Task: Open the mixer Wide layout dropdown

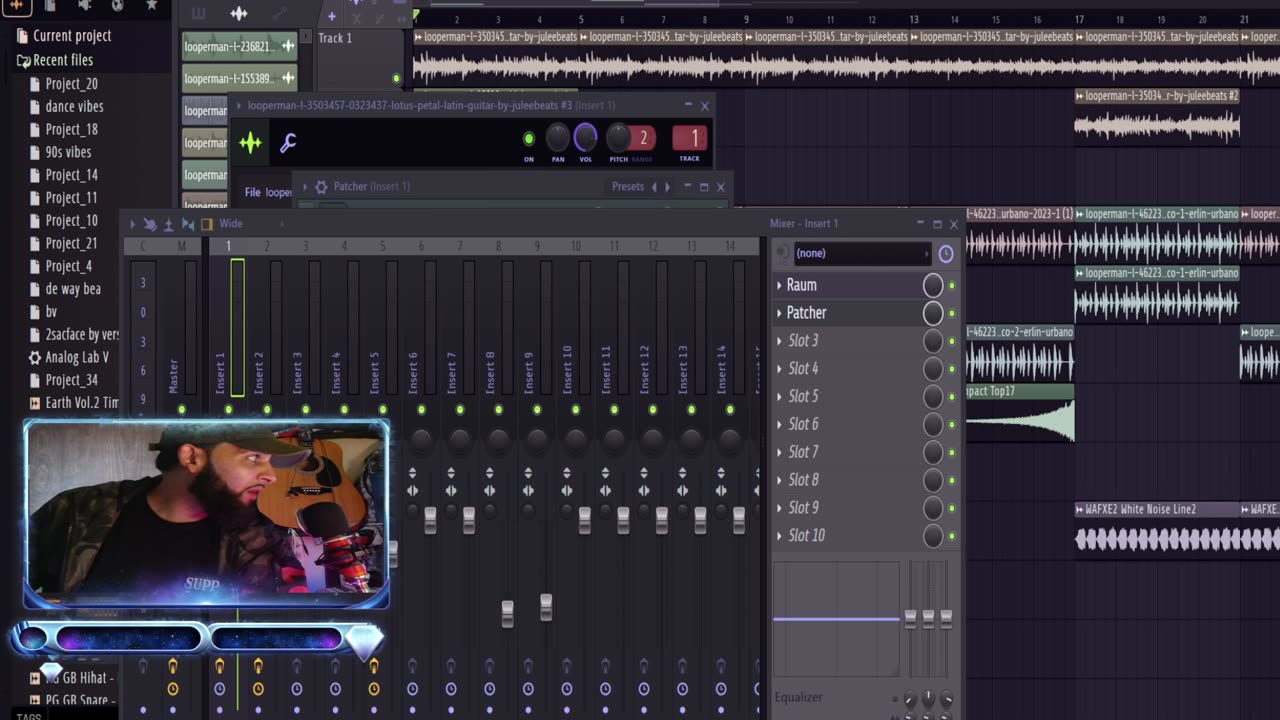Action: (231, 224)
